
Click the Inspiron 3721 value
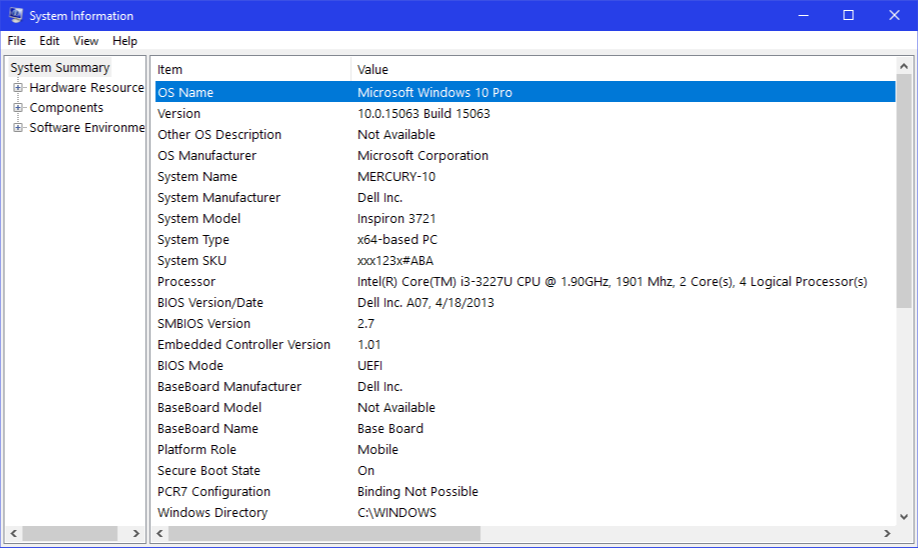(396, 219)
